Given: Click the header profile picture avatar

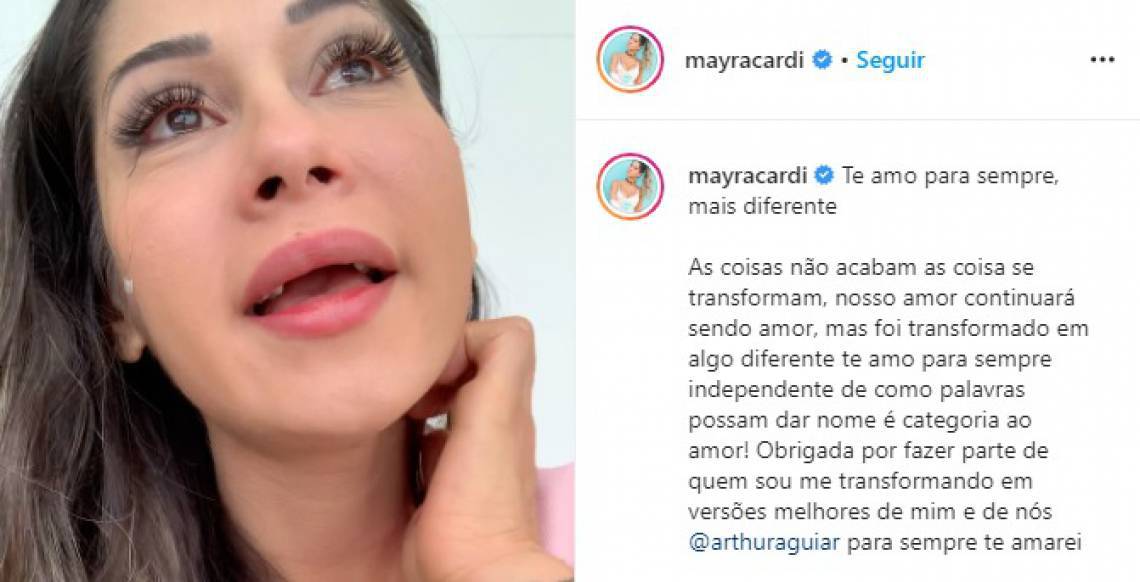Looking at the screenshot, I should [630, 60].
